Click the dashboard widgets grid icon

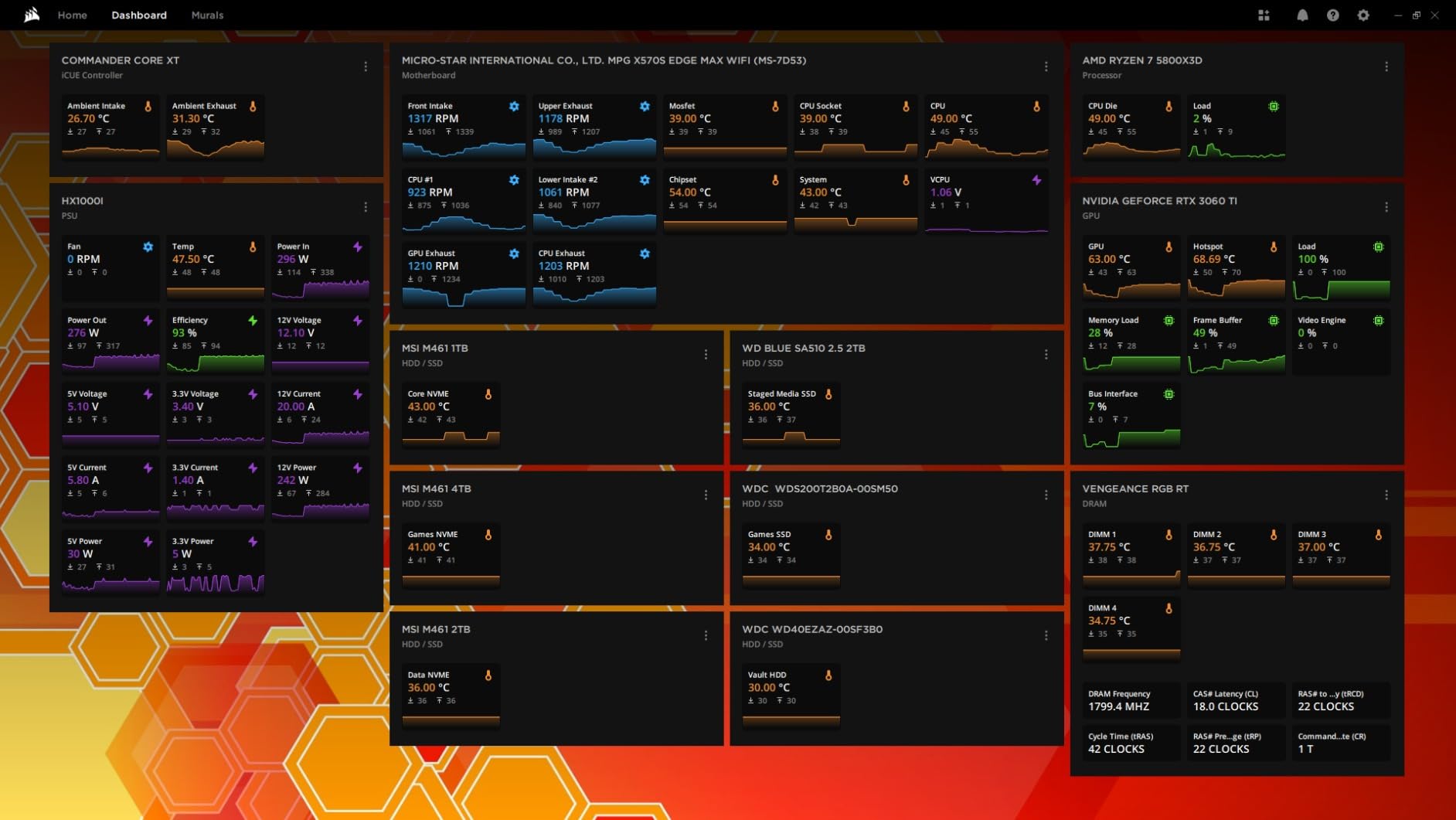[x=1264, y=15]
